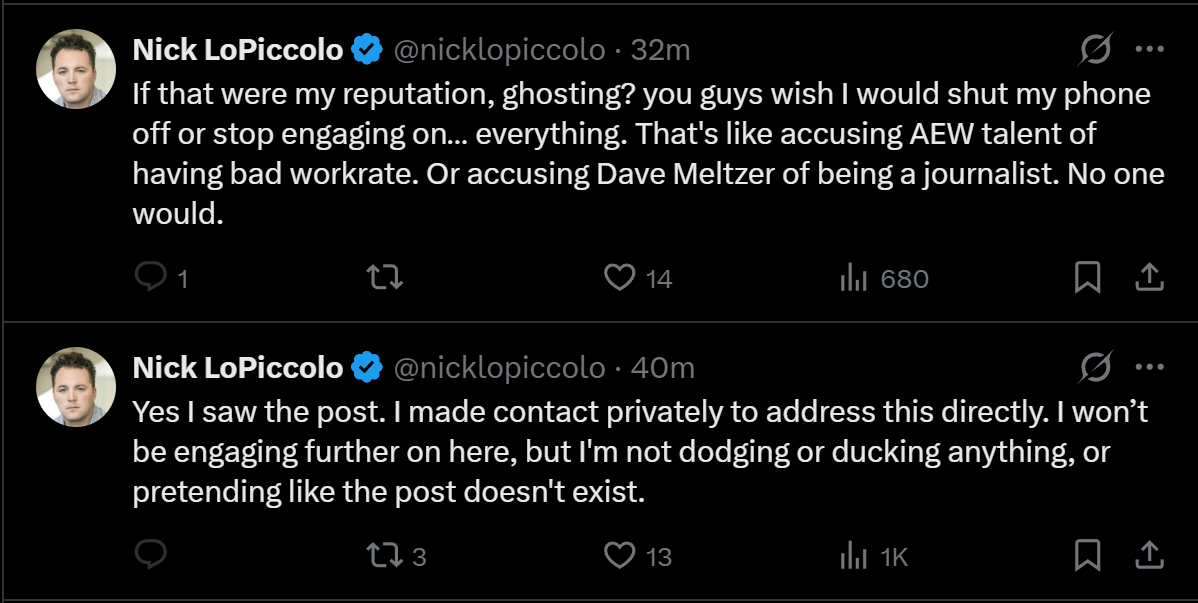Open Nick LoPiccolo name on 32m tweet
This screenshot has height=603, width=1198.
(x=238, y=50)
